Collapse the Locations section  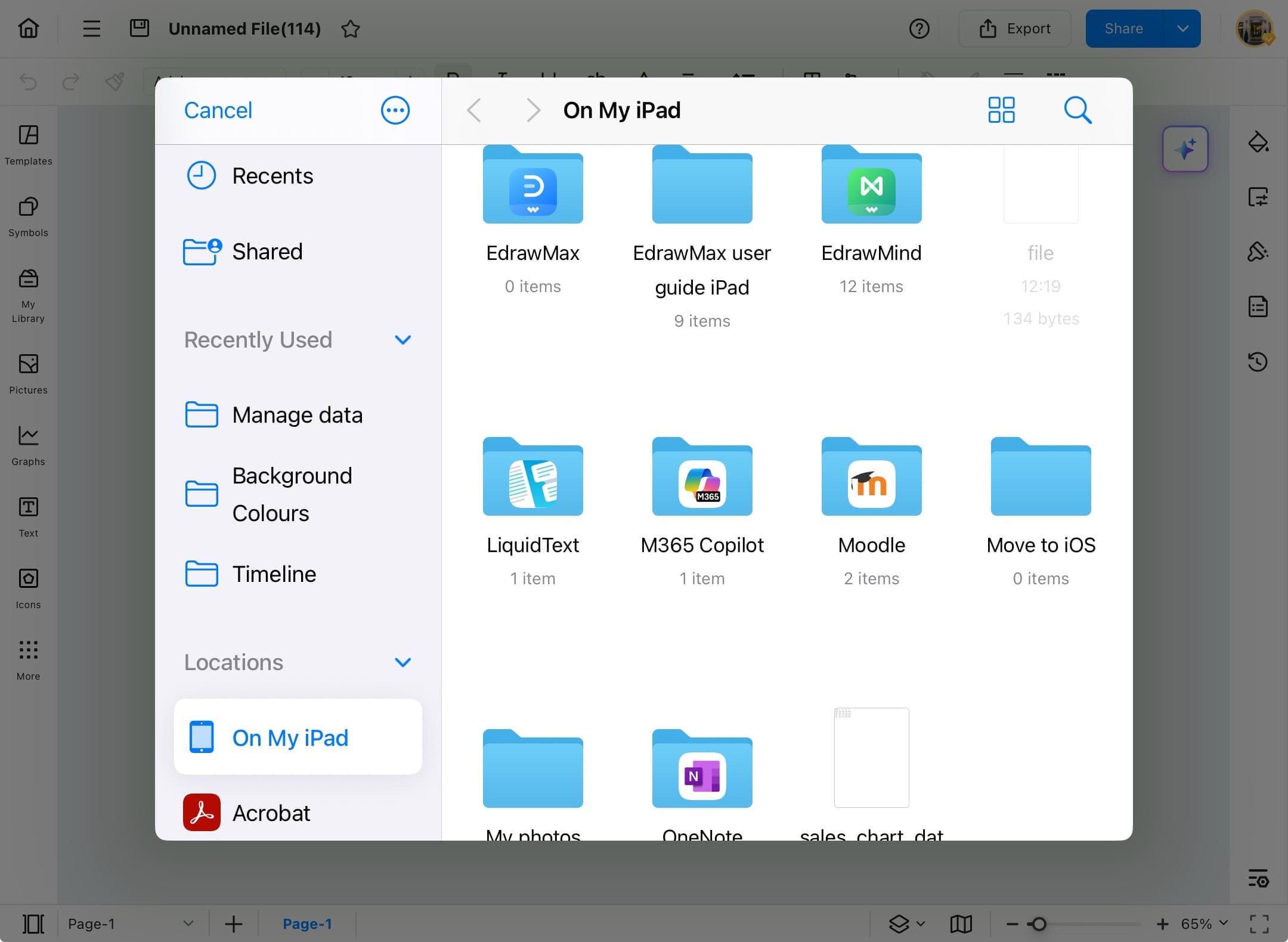point(403,662)
